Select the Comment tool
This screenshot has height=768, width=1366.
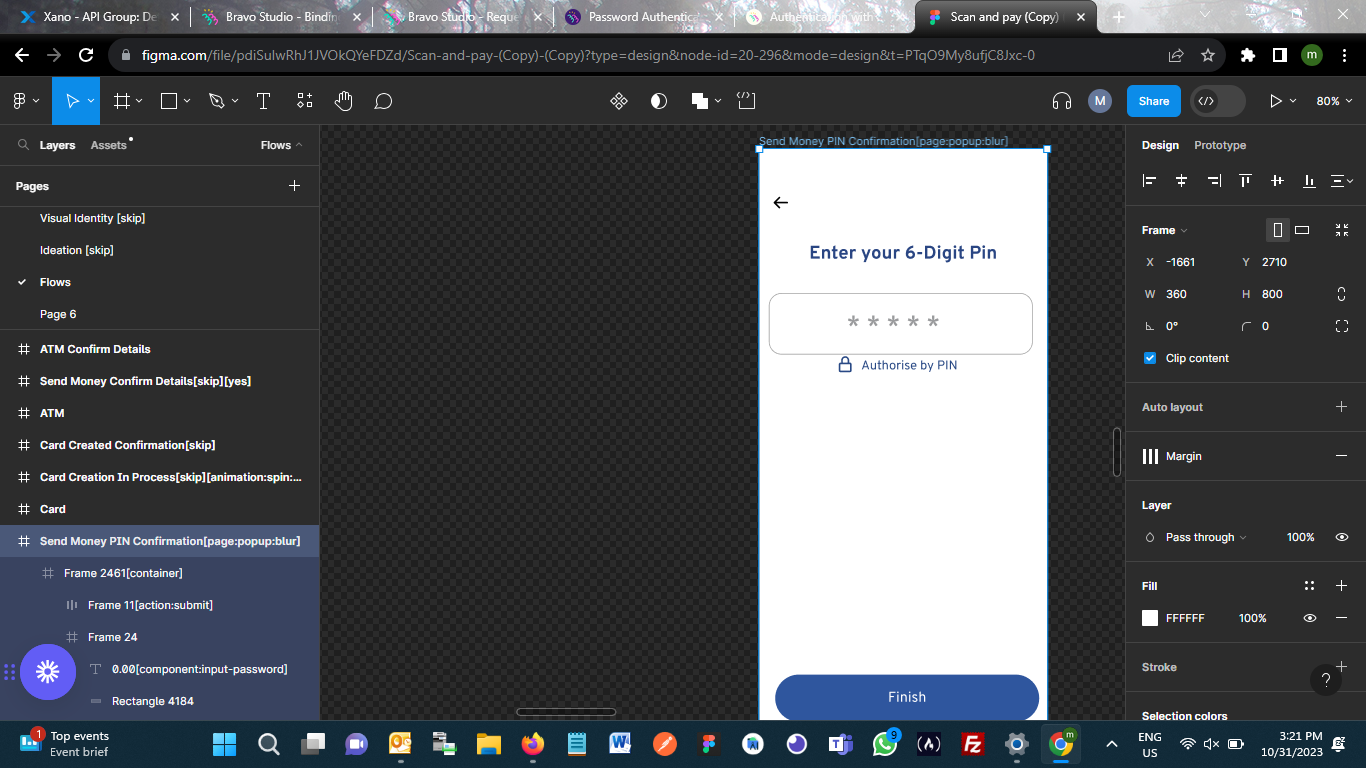pyautogui.click(x=383, y=101)
